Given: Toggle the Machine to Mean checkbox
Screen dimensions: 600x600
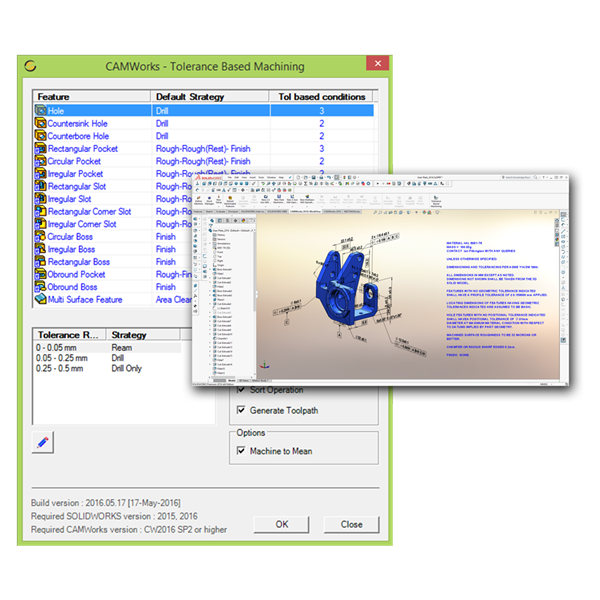Looking at the screenshot, I should [x=241, y=451].
